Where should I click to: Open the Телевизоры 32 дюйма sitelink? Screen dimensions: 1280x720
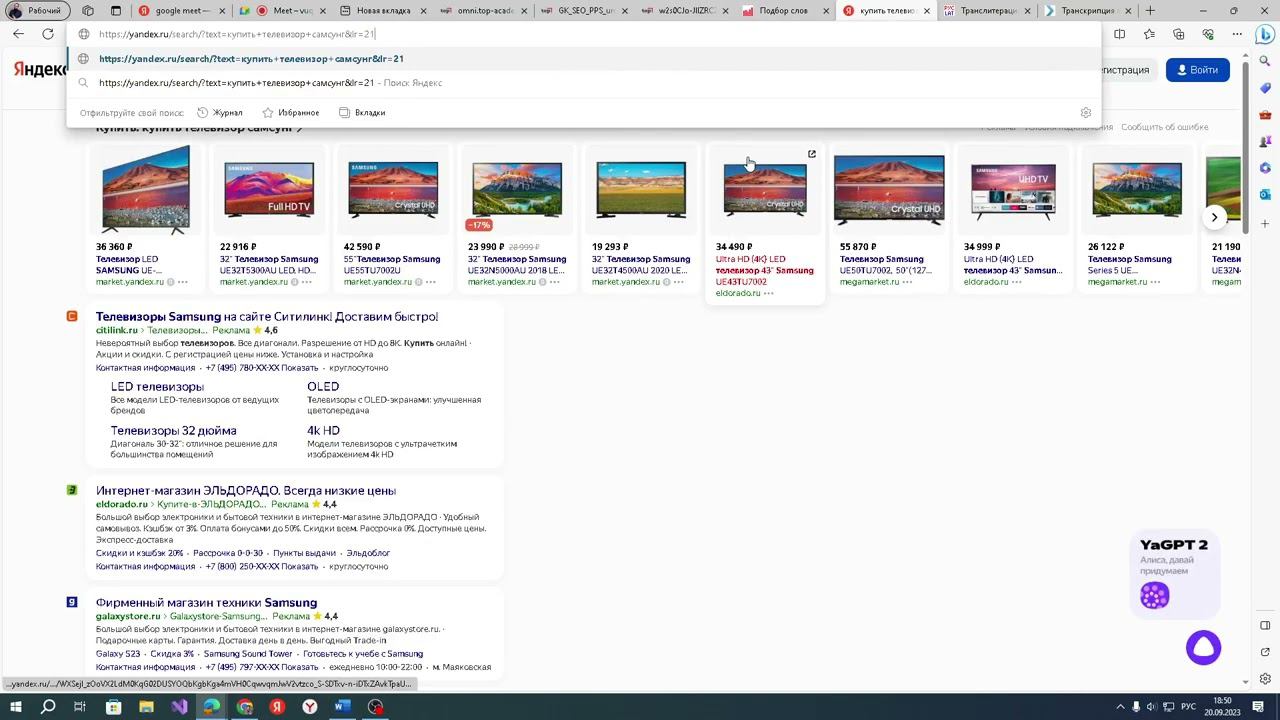pyautogui.click(x=174, y=431)
